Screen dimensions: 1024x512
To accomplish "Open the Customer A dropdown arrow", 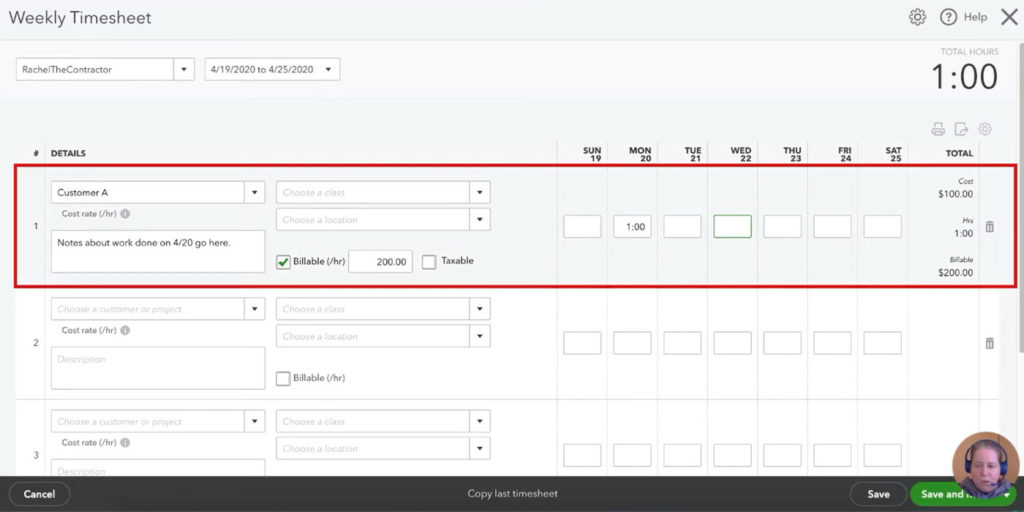I will point(255,192).
